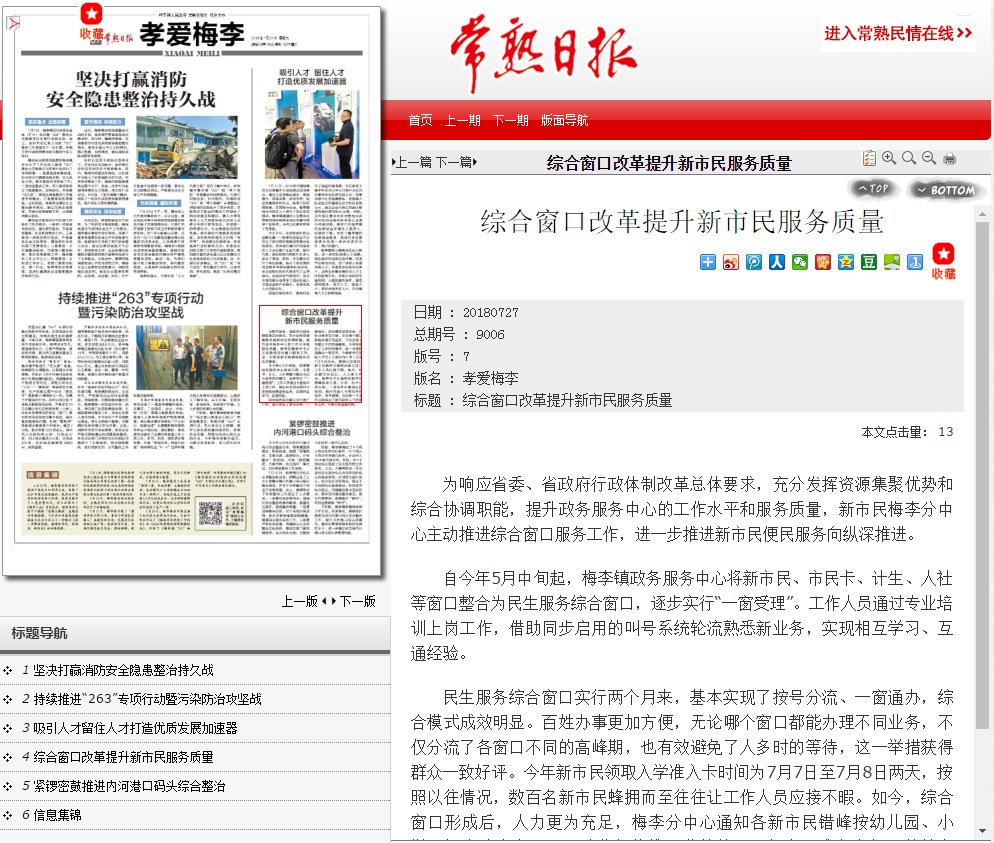Open more share options plus icon
The width and height of the screenshot is (994, 843).
[x=707, y=262]
